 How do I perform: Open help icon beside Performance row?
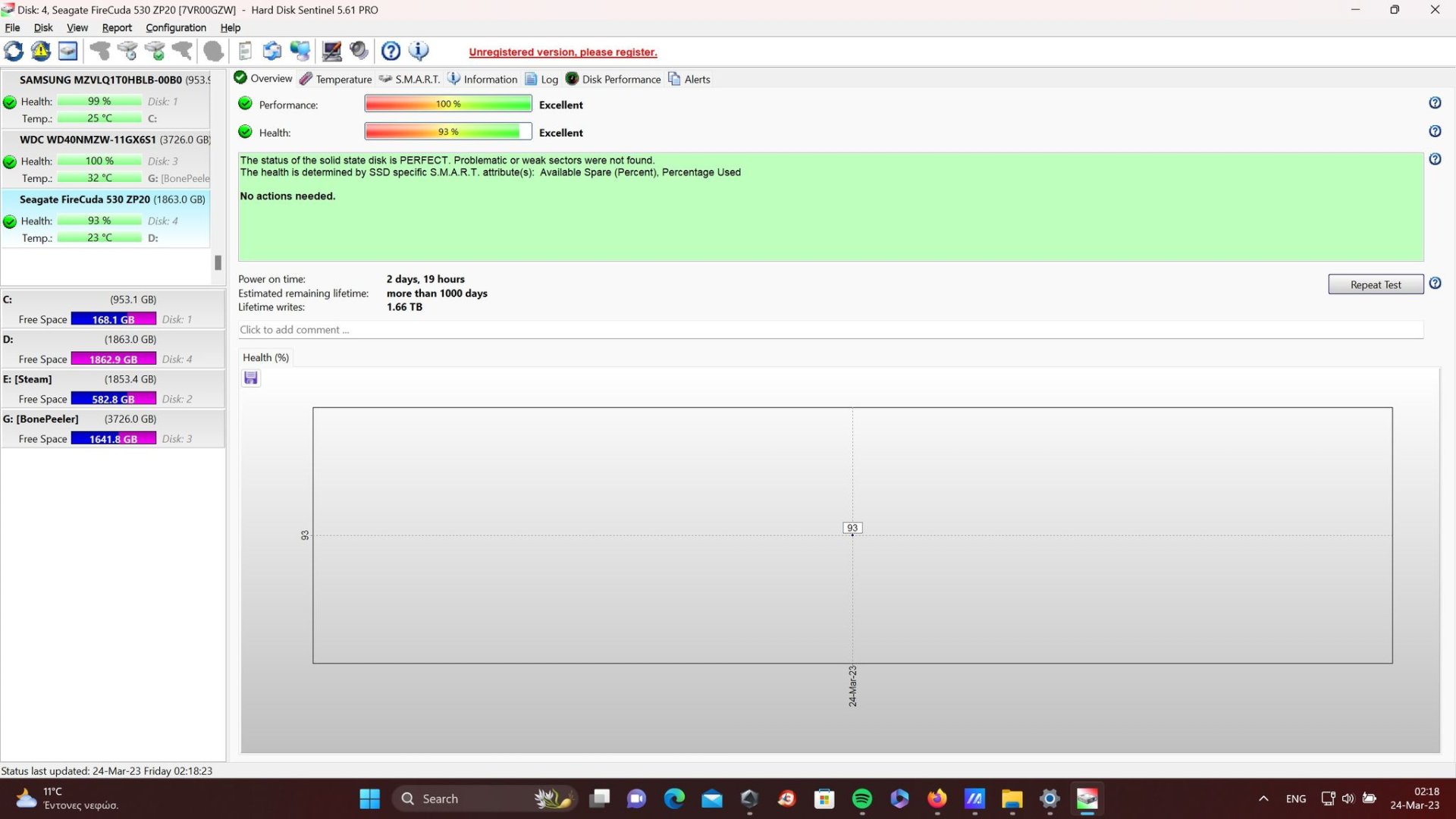coord(1435,103)
